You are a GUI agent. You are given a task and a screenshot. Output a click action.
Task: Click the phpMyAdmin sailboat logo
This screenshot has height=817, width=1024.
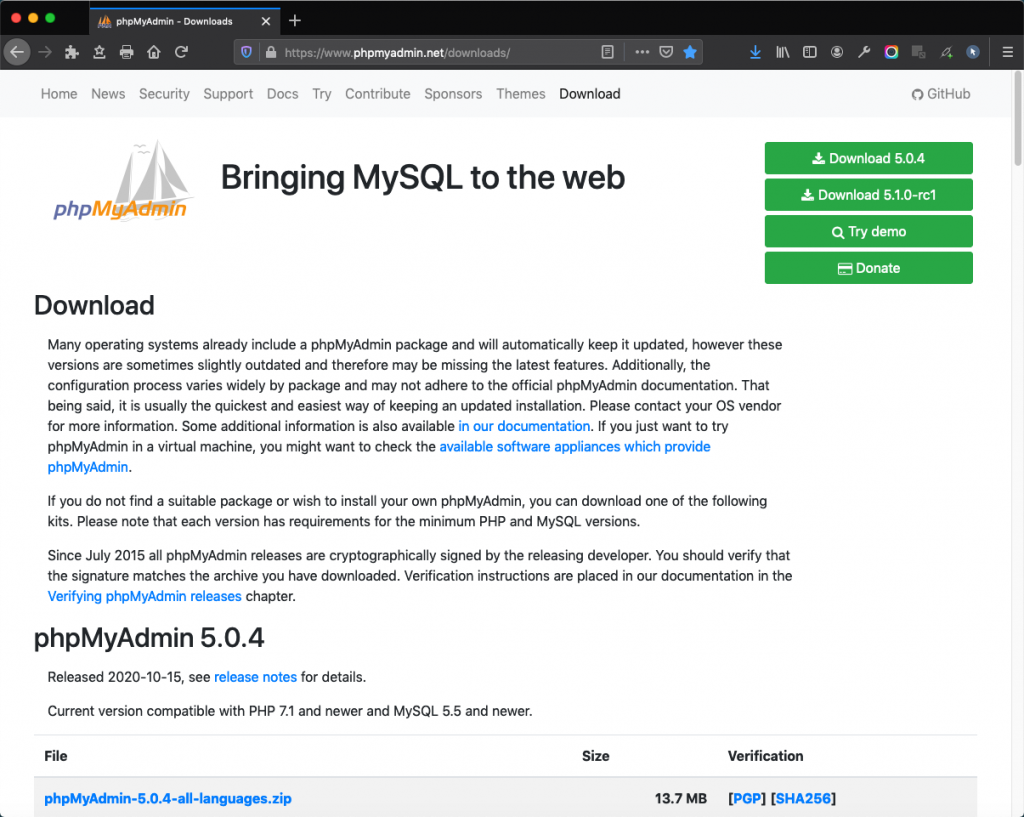(x=121, y=180)
